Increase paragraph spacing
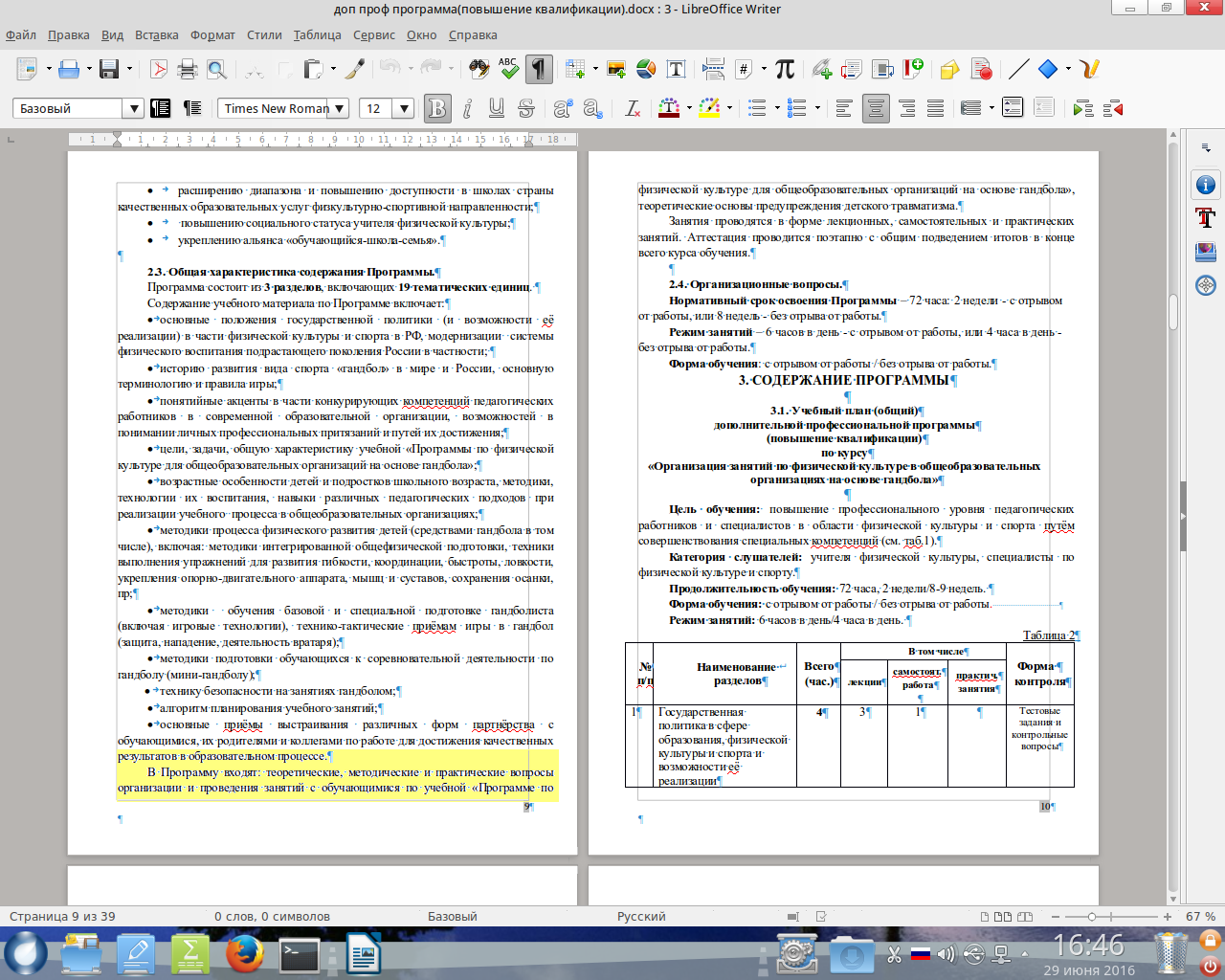Viewport: 1225px width, 980px height. pyautogui.click(x=1013, y=108)
